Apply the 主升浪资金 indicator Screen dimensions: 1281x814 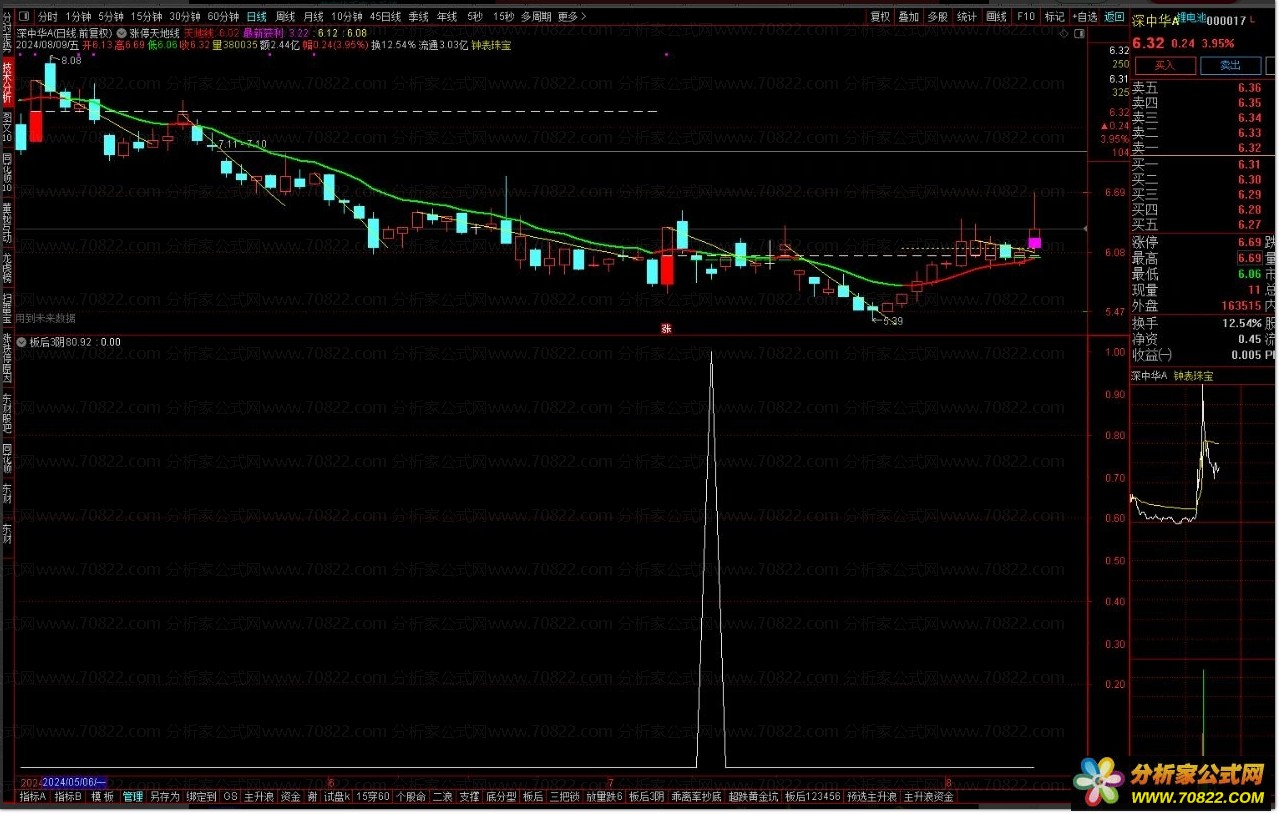click(x=929, y=797)
